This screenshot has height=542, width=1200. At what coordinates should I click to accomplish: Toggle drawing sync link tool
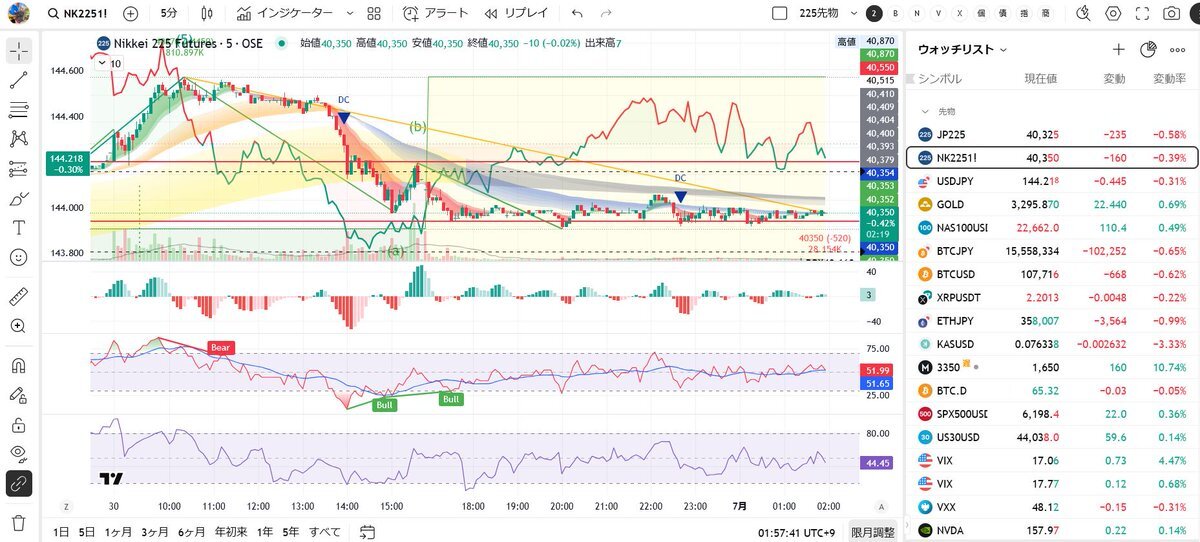coord(19,484)
